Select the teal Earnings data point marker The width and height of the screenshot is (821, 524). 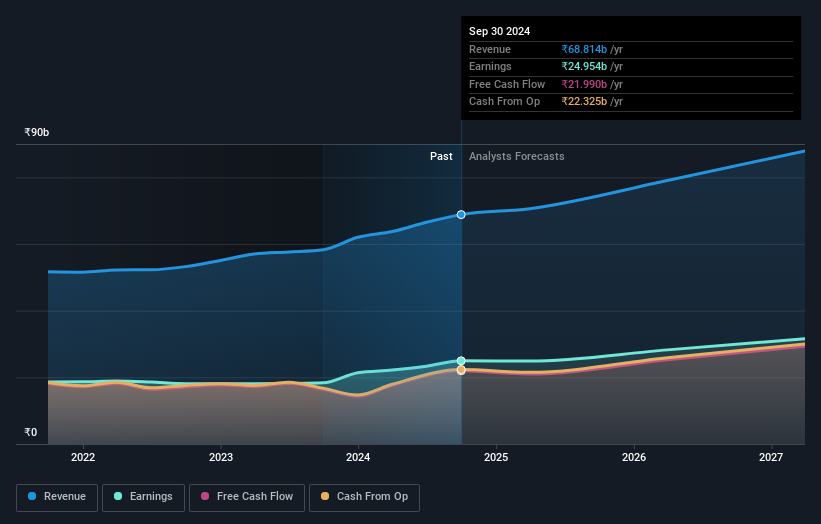pos(461,361)
